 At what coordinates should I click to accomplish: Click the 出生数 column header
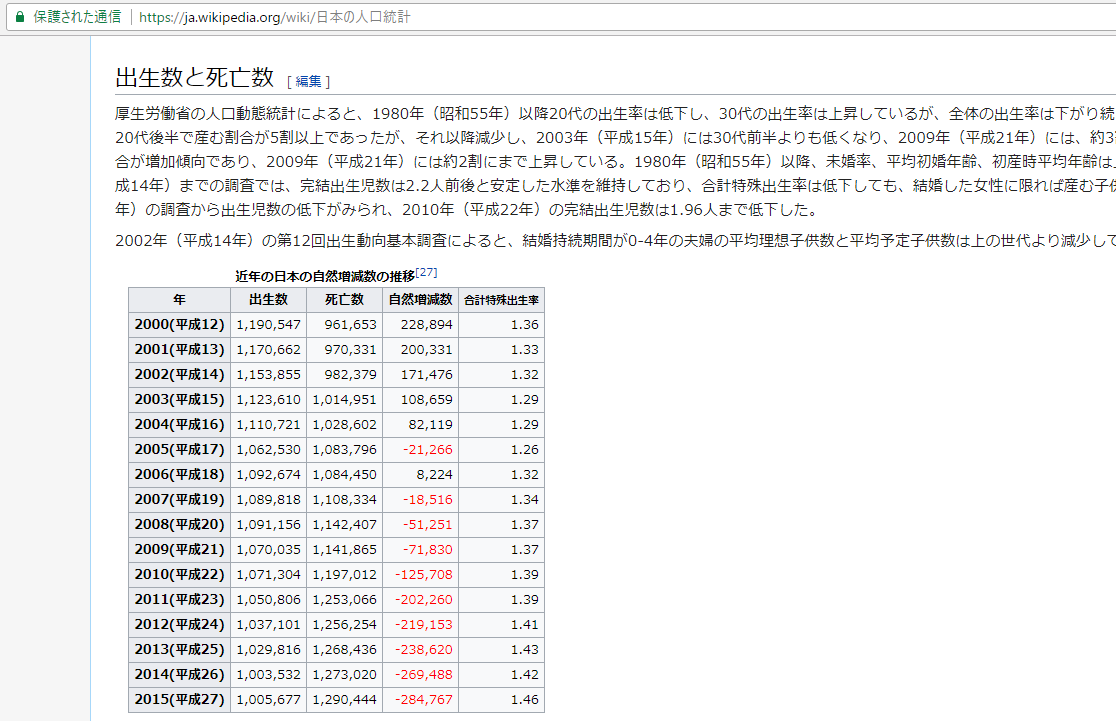pos(268,299)
